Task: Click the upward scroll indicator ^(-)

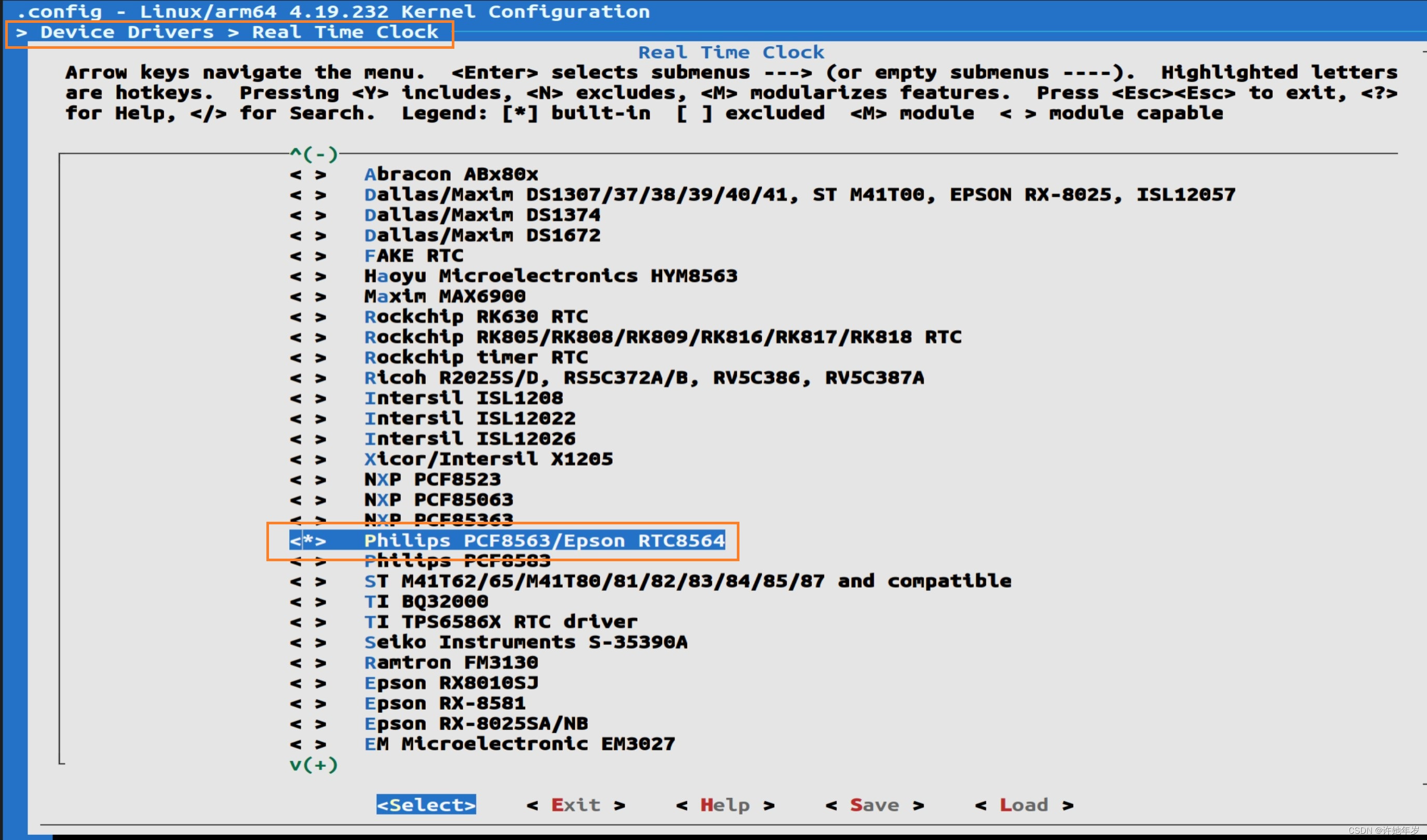Action: (x=313, y=154)
